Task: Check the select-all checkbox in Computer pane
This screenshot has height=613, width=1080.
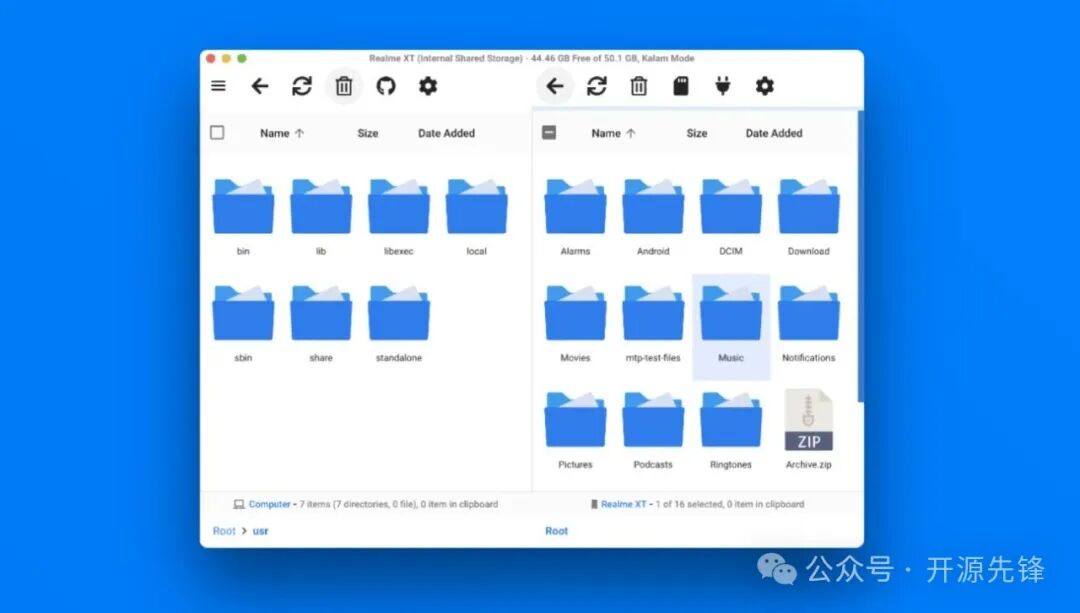Action: (217, 131)
